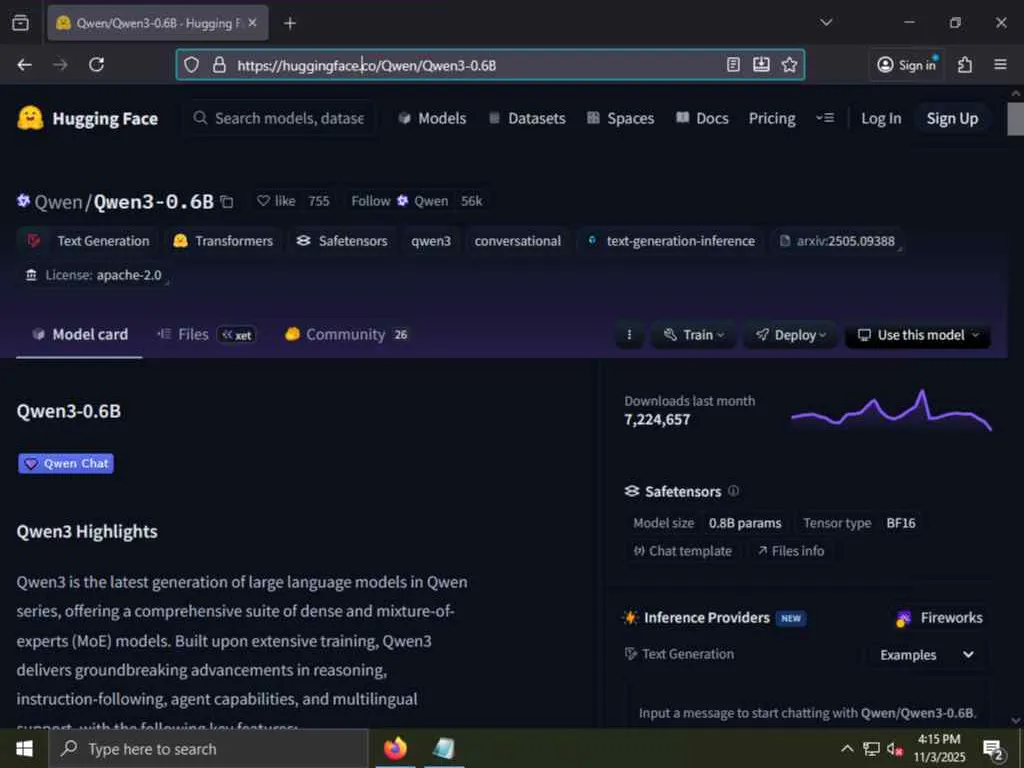1024x768 pixels.
Task: Click the Firefox taskbar icon
Action: (x=395, y=748)
